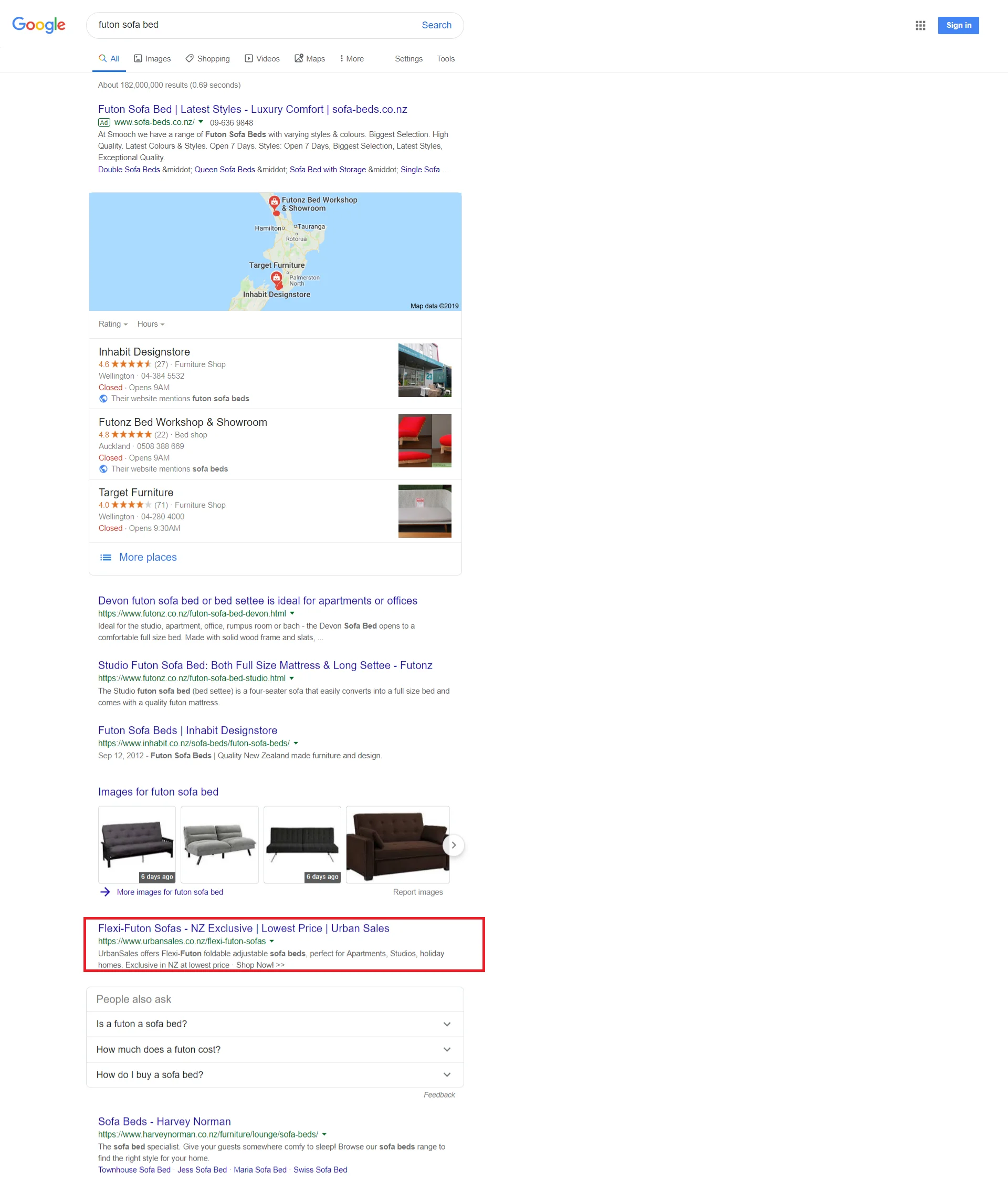Expand the sofa-beds.co.nz ad URL arrow

pos(201,122)
